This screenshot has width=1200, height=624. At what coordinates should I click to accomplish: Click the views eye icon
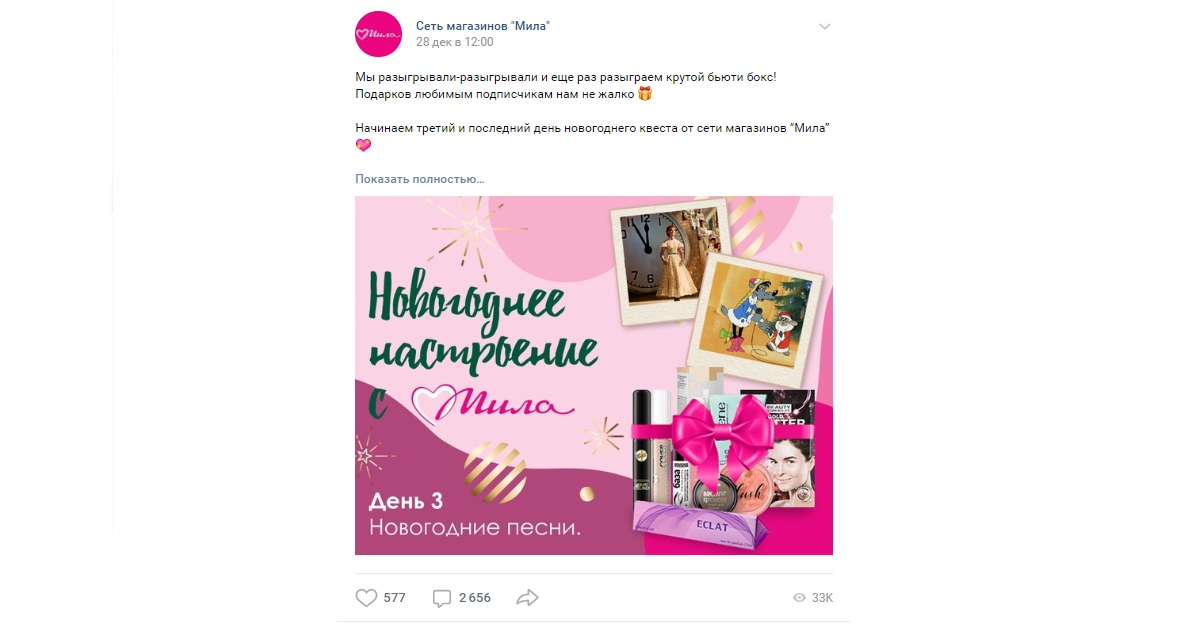tap(799, 598)
